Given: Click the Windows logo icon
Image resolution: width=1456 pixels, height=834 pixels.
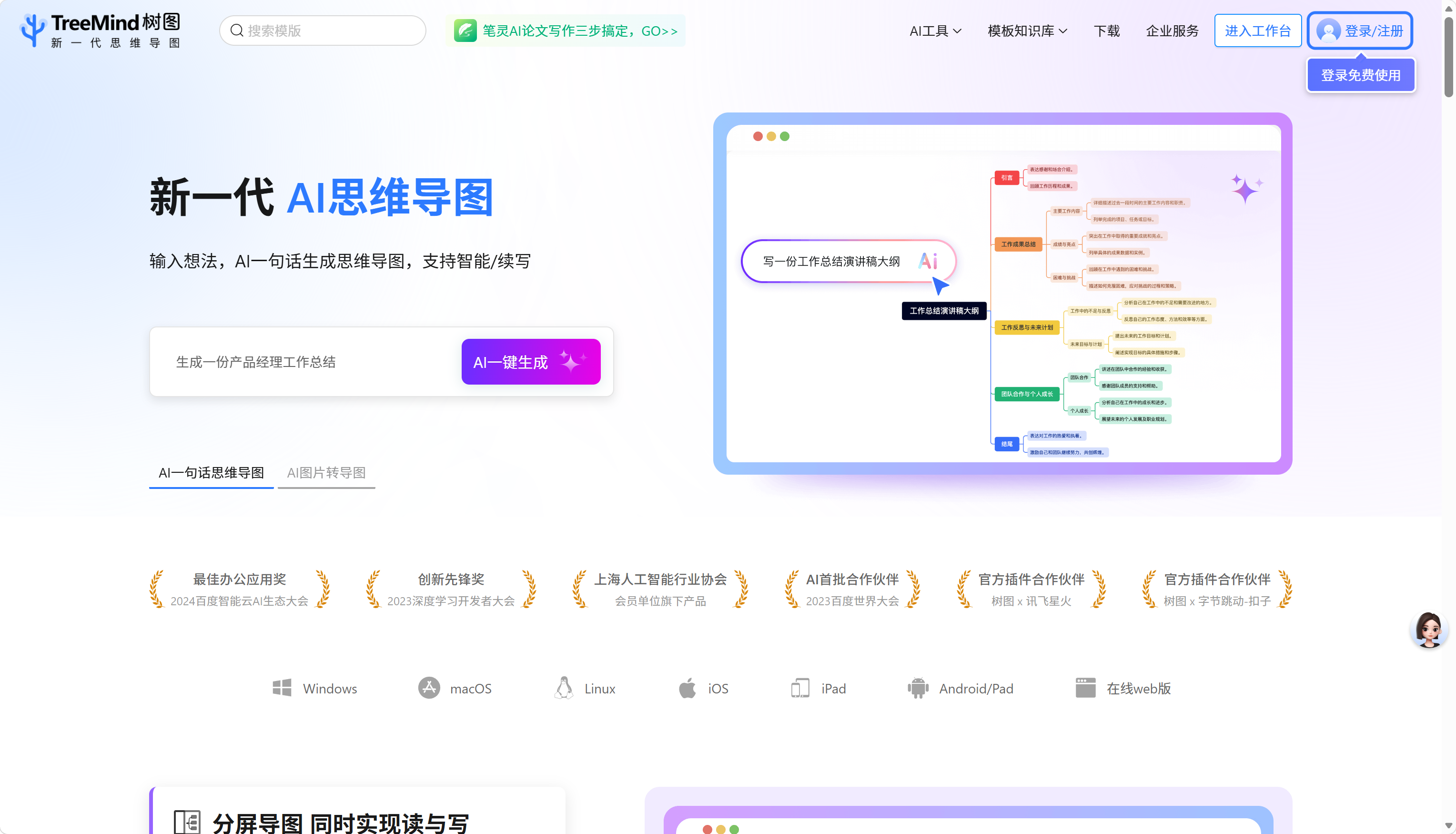Looking at the screenshot, I should tap(282, 688).
